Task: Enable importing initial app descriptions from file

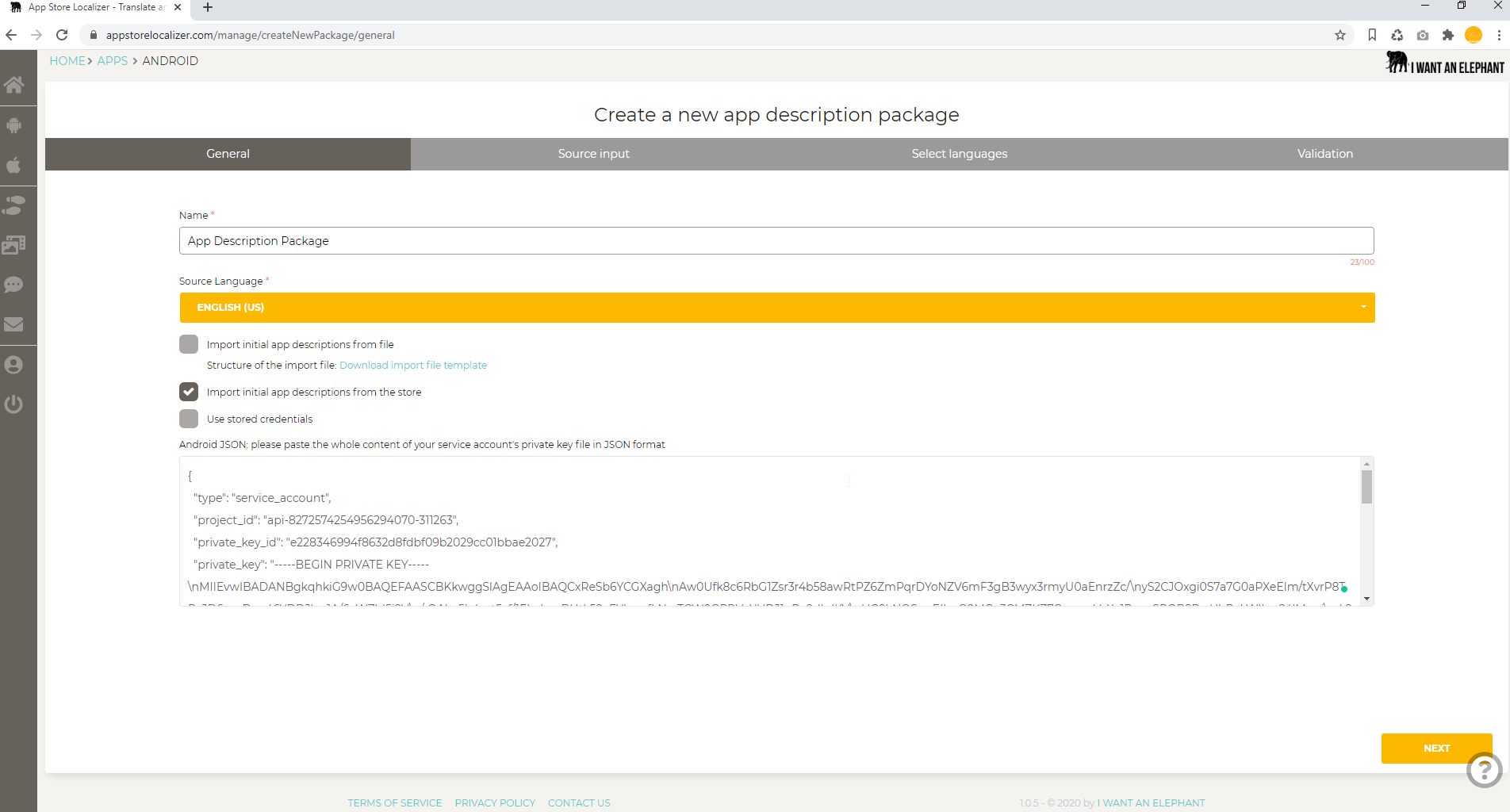Action: pos(188,344)
